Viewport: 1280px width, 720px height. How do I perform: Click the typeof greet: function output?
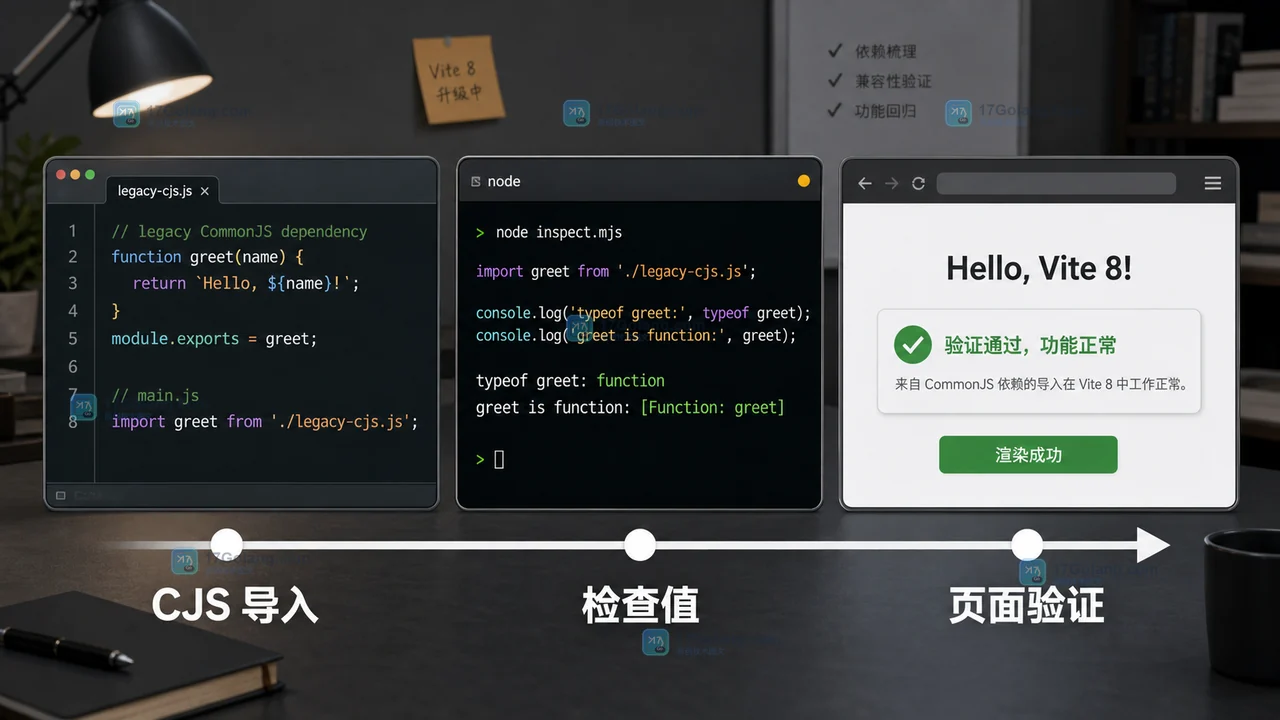click(570, 381)
